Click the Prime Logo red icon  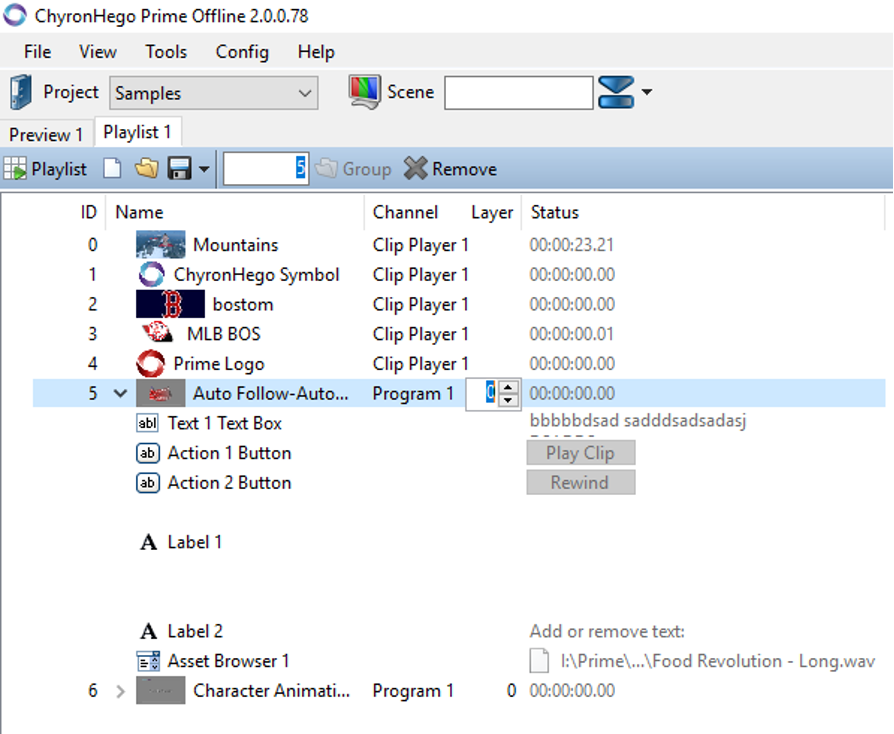150,364
